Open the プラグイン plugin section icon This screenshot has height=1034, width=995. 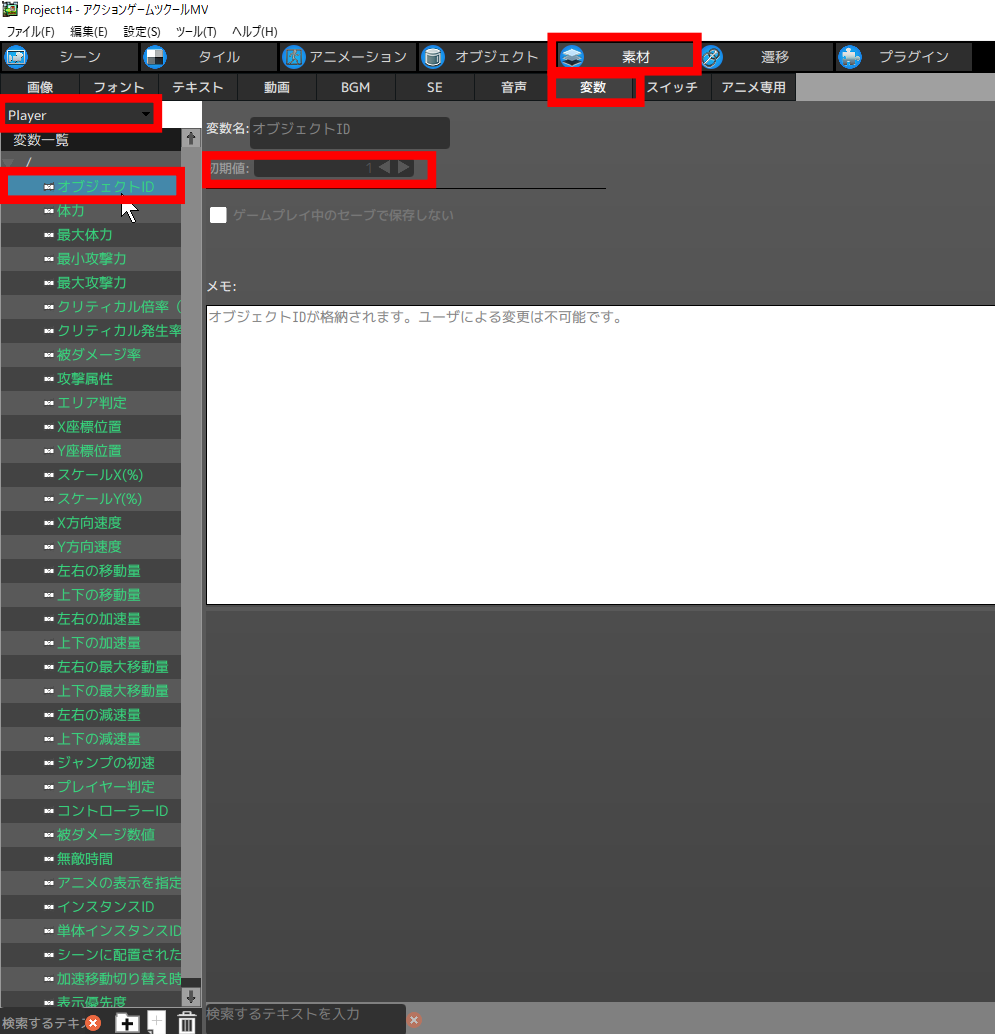849,57
